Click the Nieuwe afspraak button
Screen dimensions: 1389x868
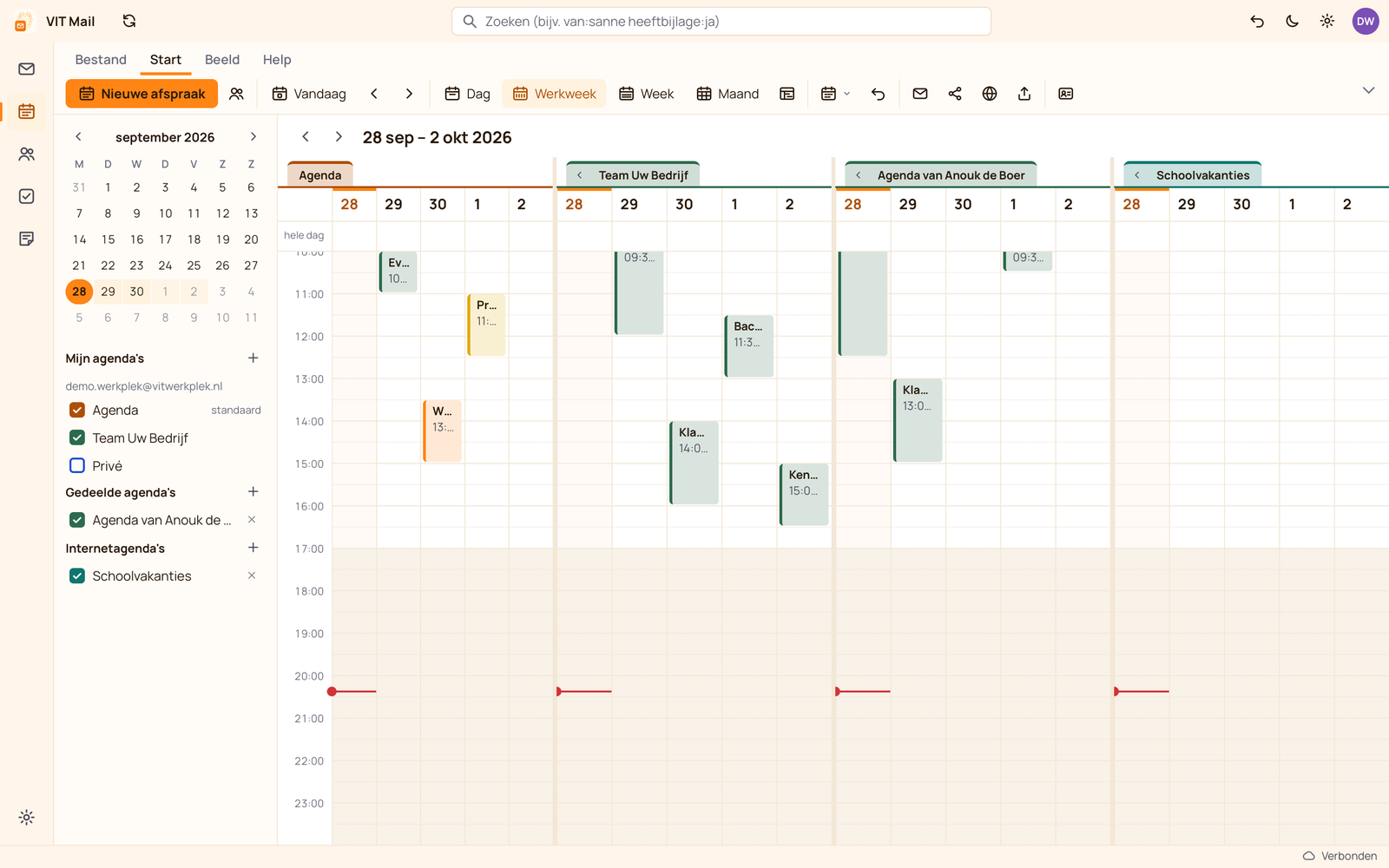(142, 94)
